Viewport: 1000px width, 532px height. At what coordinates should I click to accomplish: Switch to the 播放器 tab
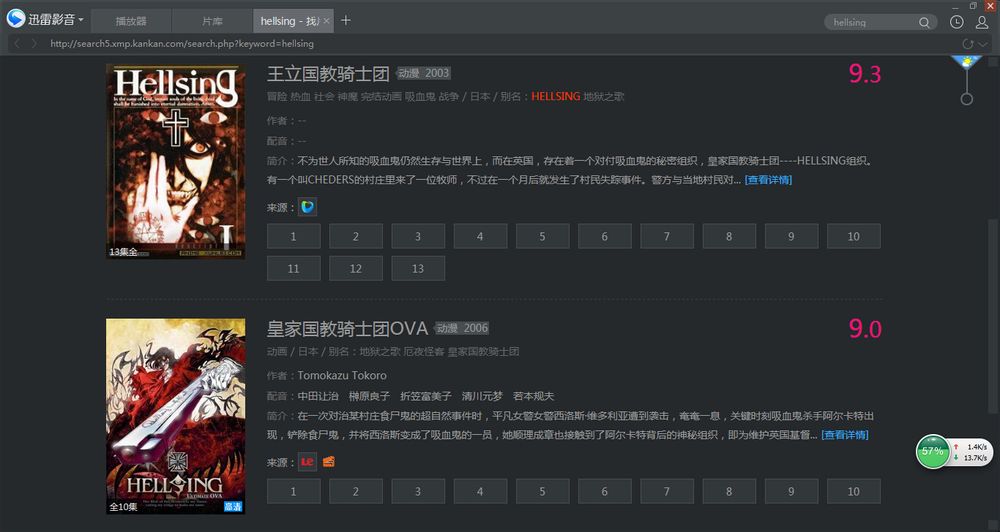click(131, 21)
